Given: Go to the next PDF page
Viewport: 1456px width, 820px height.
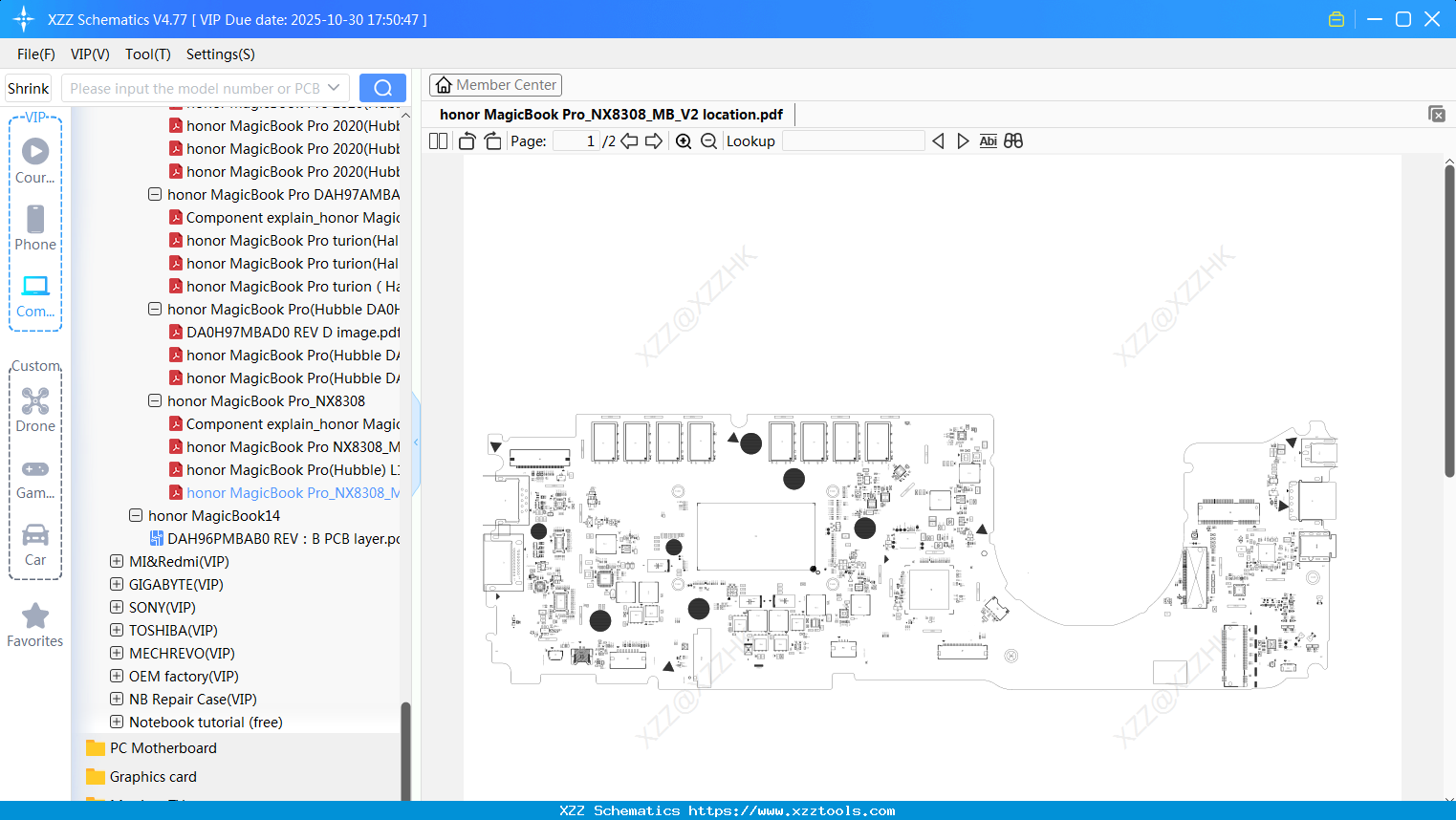Looking at the screenshot, I should pos(654,141).
